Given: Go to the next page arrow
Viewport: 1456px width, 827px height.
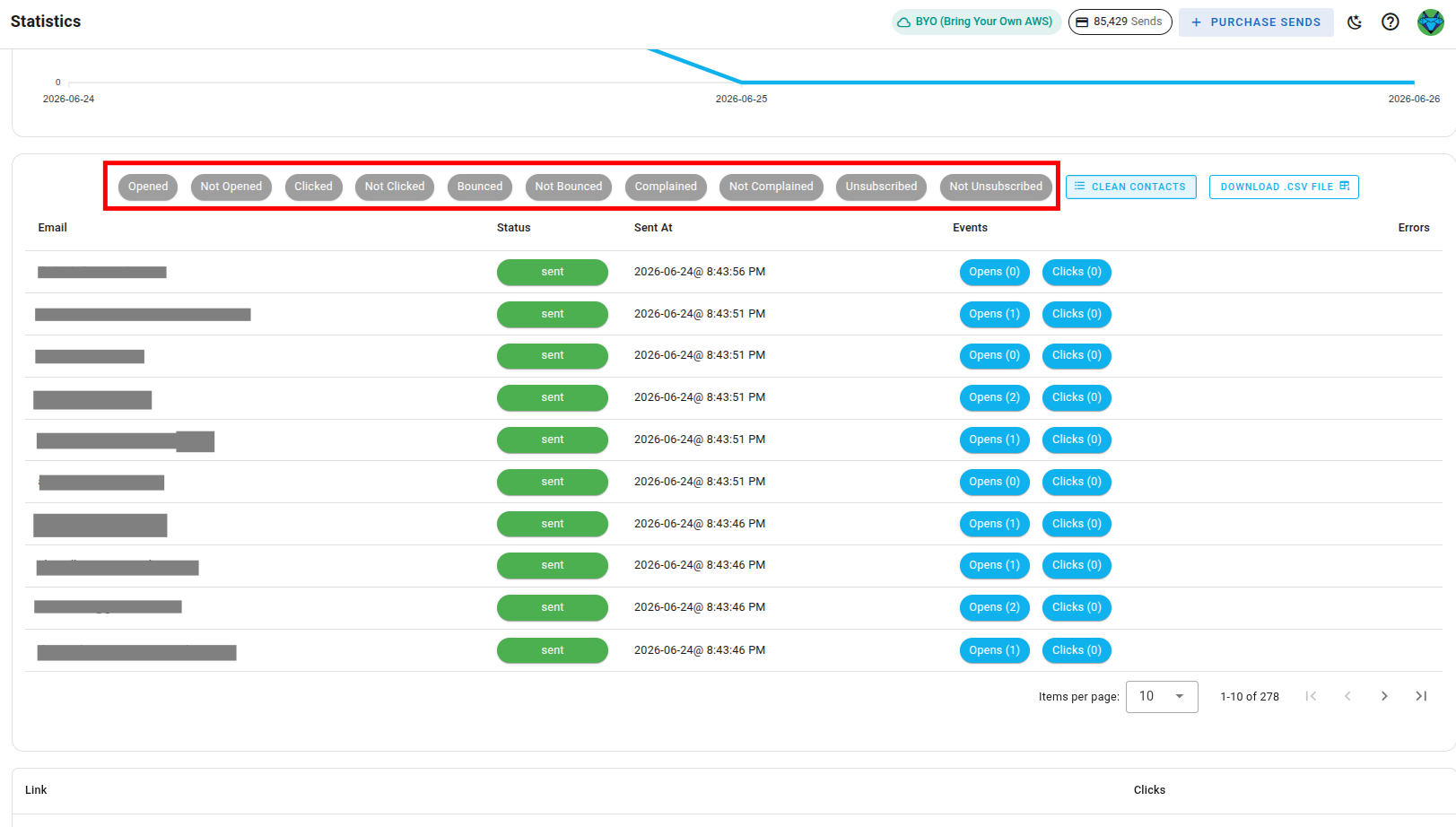Looking at the screenshot, I should coord(1384,696).
